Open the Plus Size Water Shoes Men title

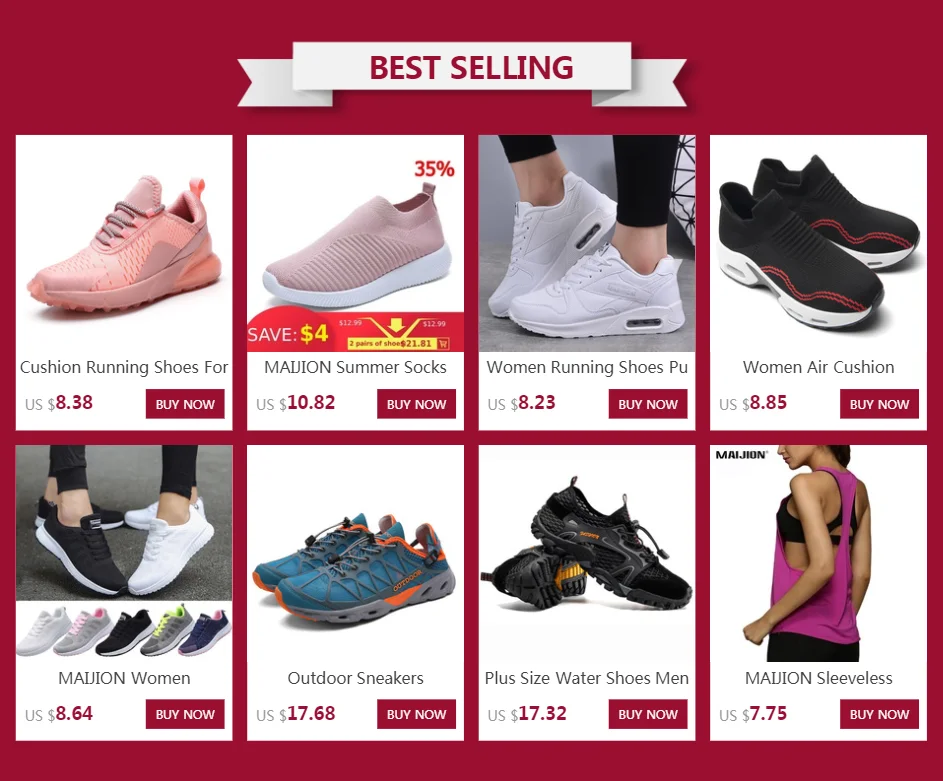click(587, 678)
